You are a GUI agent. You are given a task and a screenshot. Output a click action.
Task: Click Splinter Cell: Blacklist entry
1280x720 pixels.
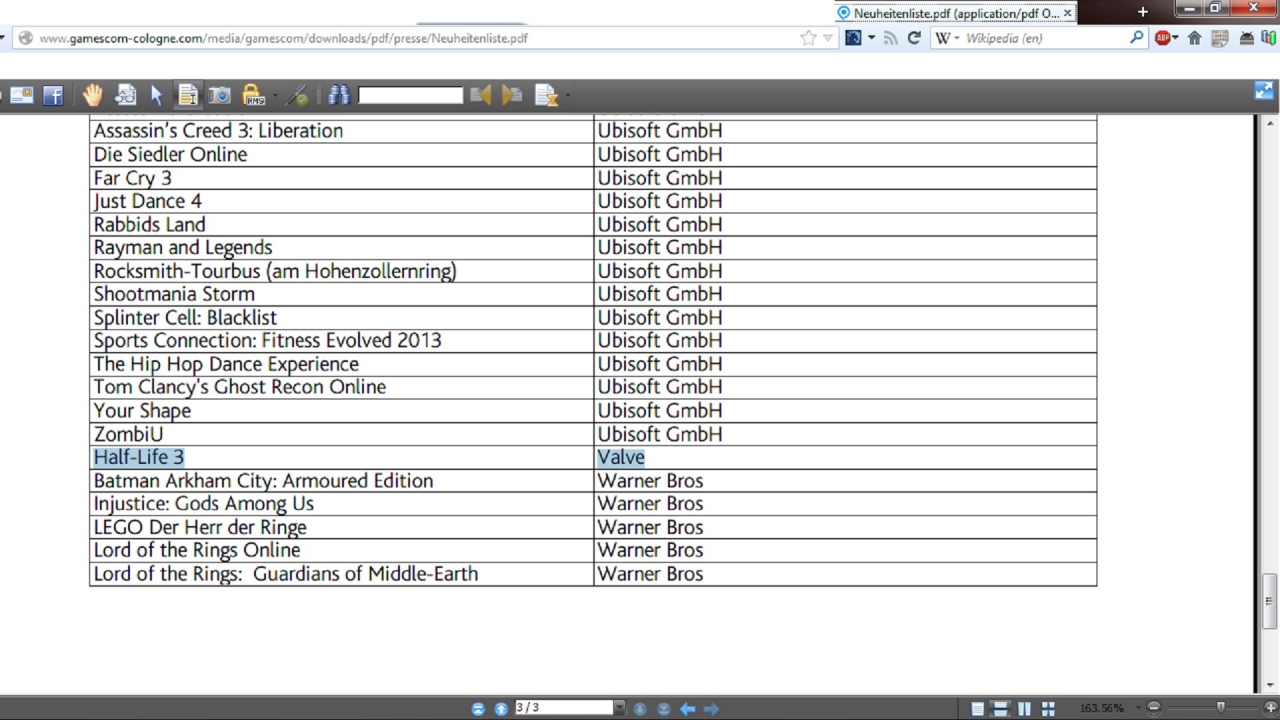185,317
